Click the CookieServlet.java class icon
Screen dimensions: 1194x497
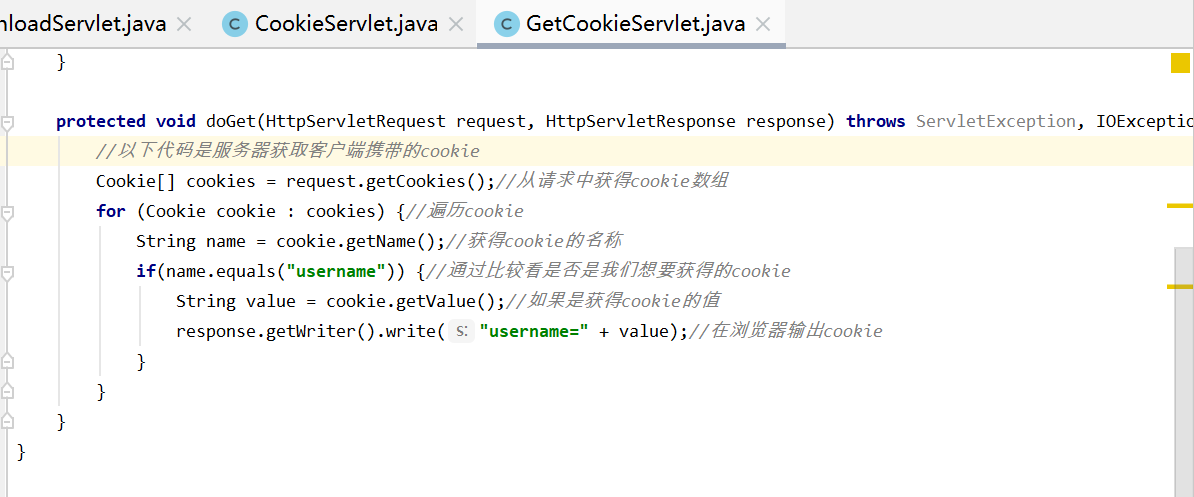235,24
